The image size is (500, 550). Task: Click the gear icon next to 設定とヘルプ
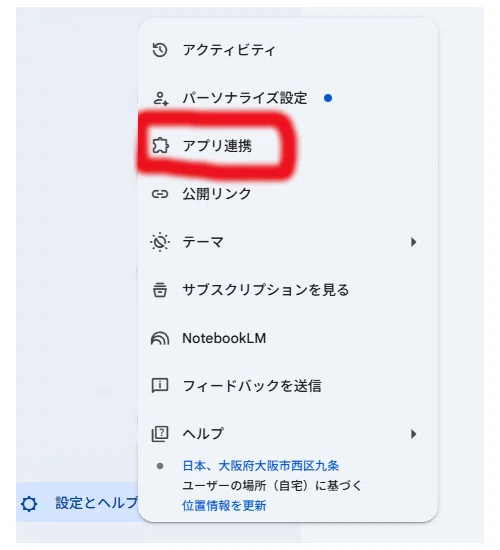click(29, 504)
